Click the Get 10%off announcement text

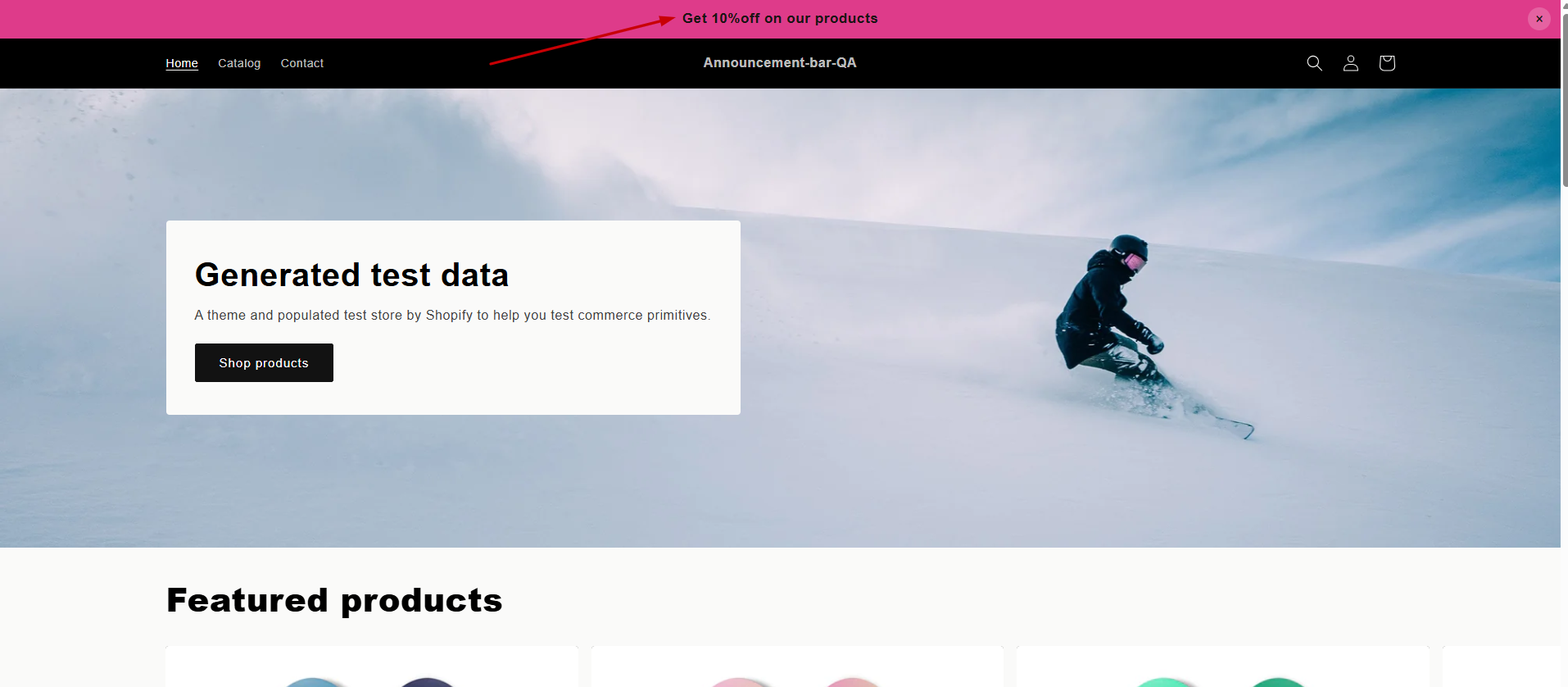pos(780,18)
